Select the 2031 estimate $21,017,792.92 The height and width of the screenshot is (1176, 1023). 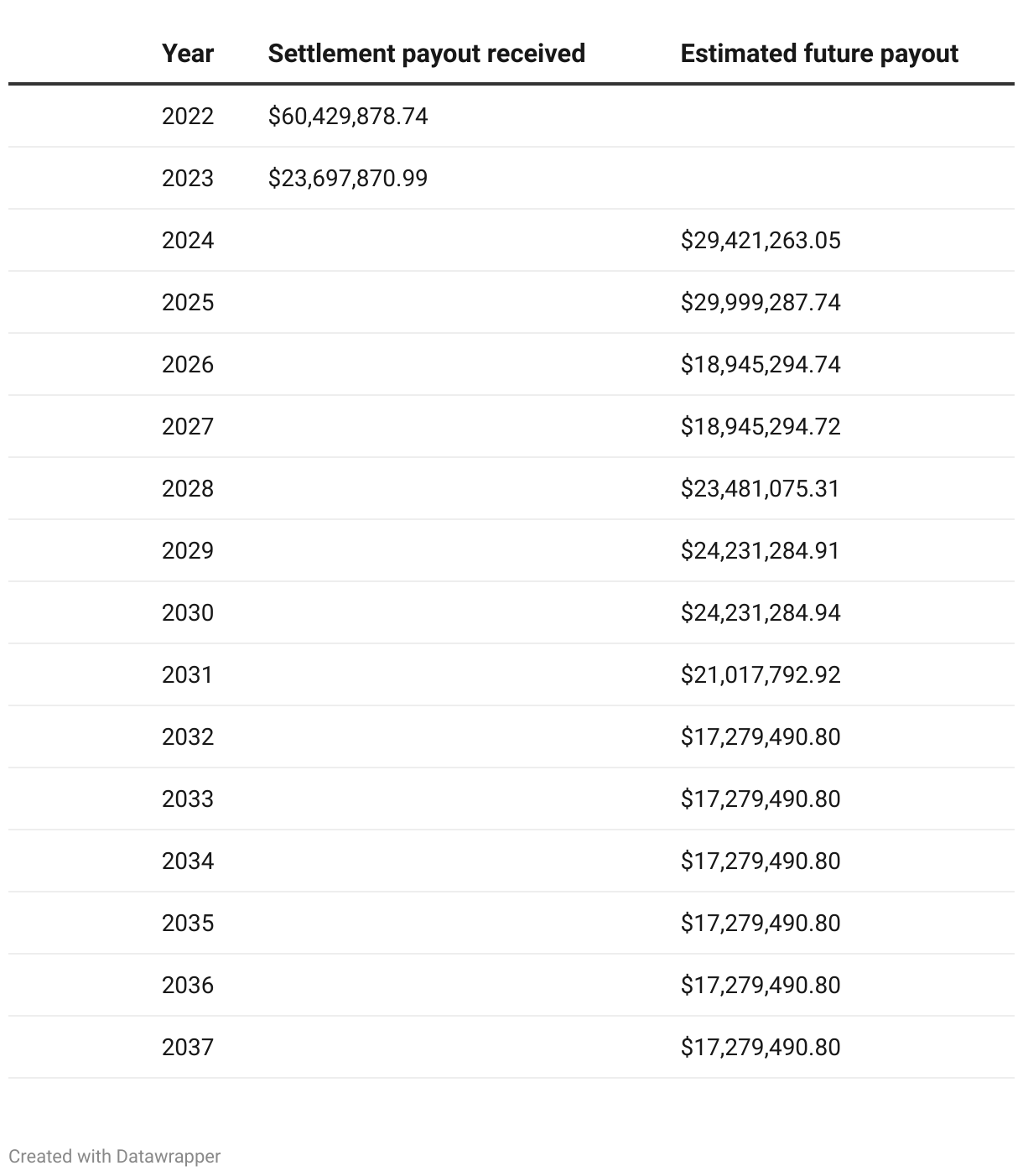[760, 674]
